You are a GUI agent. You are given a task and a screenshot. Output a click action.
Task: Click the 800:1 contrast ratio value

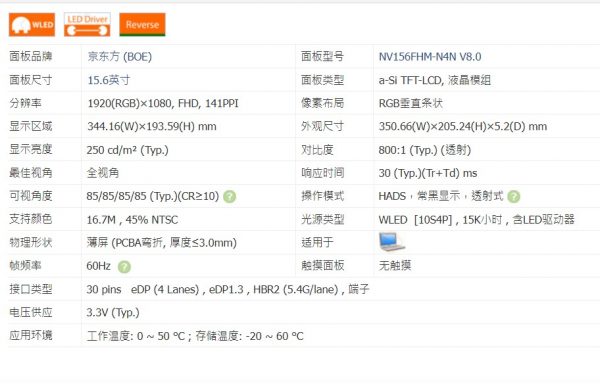click(425, 150)
